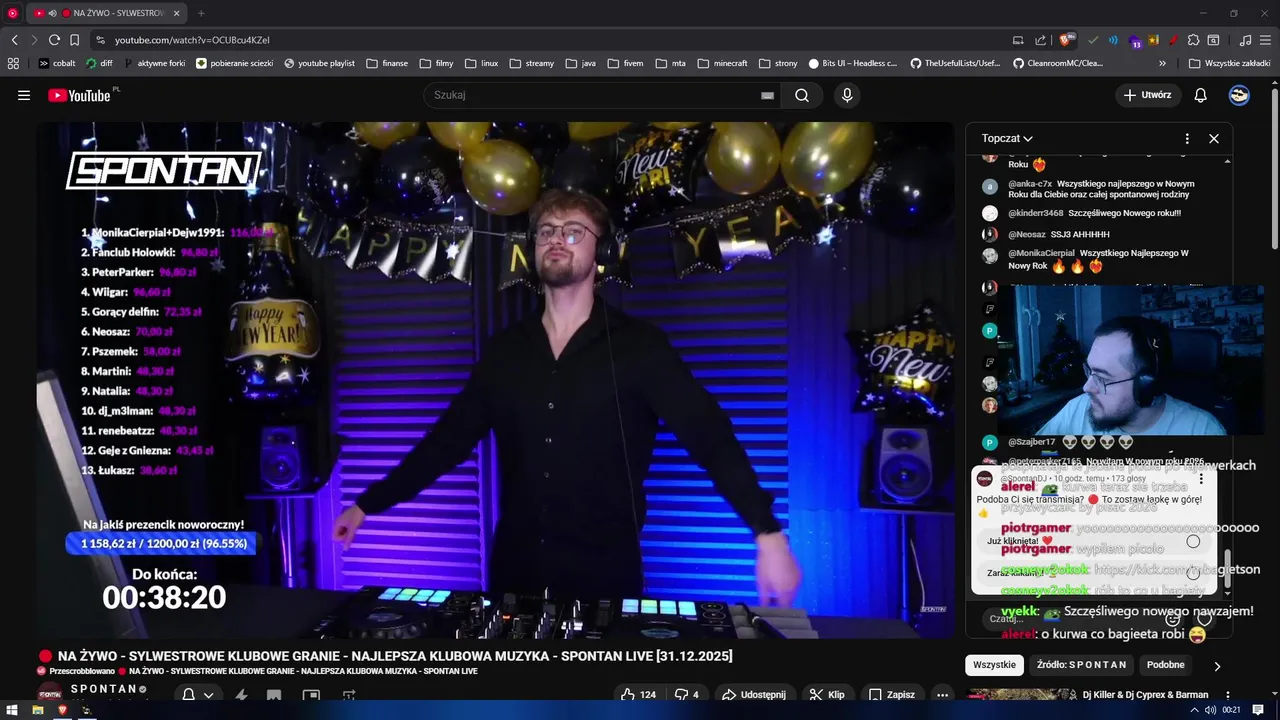
Task: Open YouTube notifications bell
Action: [1201, 95]
